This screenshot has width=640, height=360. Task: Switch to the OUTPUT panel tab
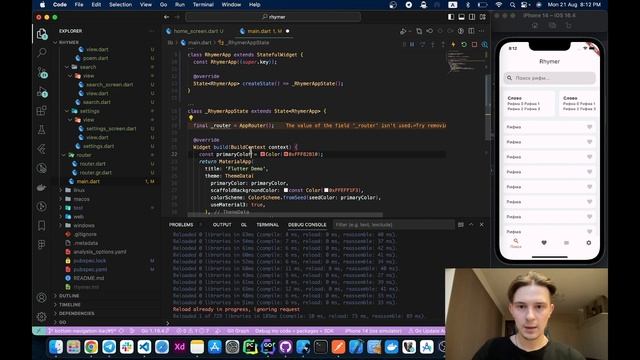coord(222,225)
